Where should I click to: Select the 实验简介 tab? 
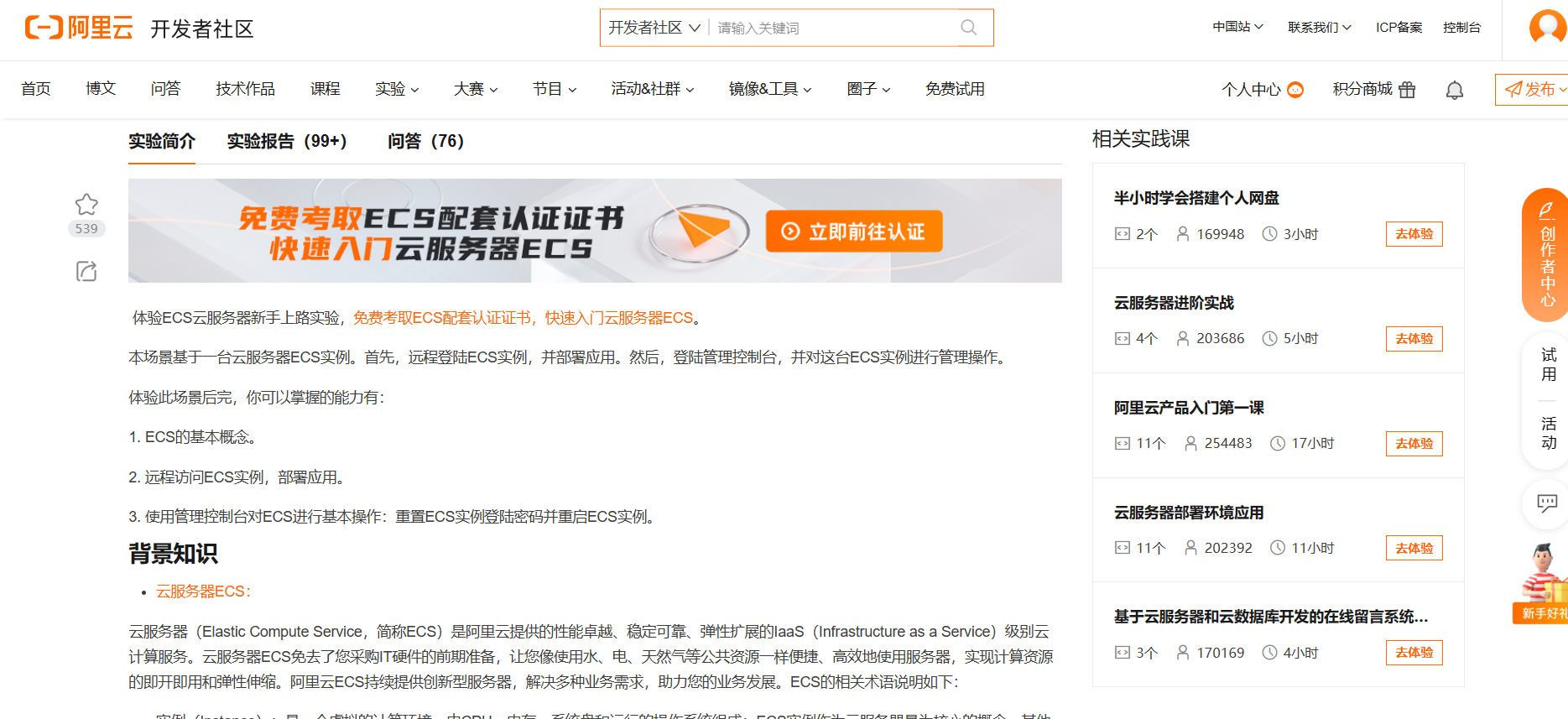click(x=162, y=141)
